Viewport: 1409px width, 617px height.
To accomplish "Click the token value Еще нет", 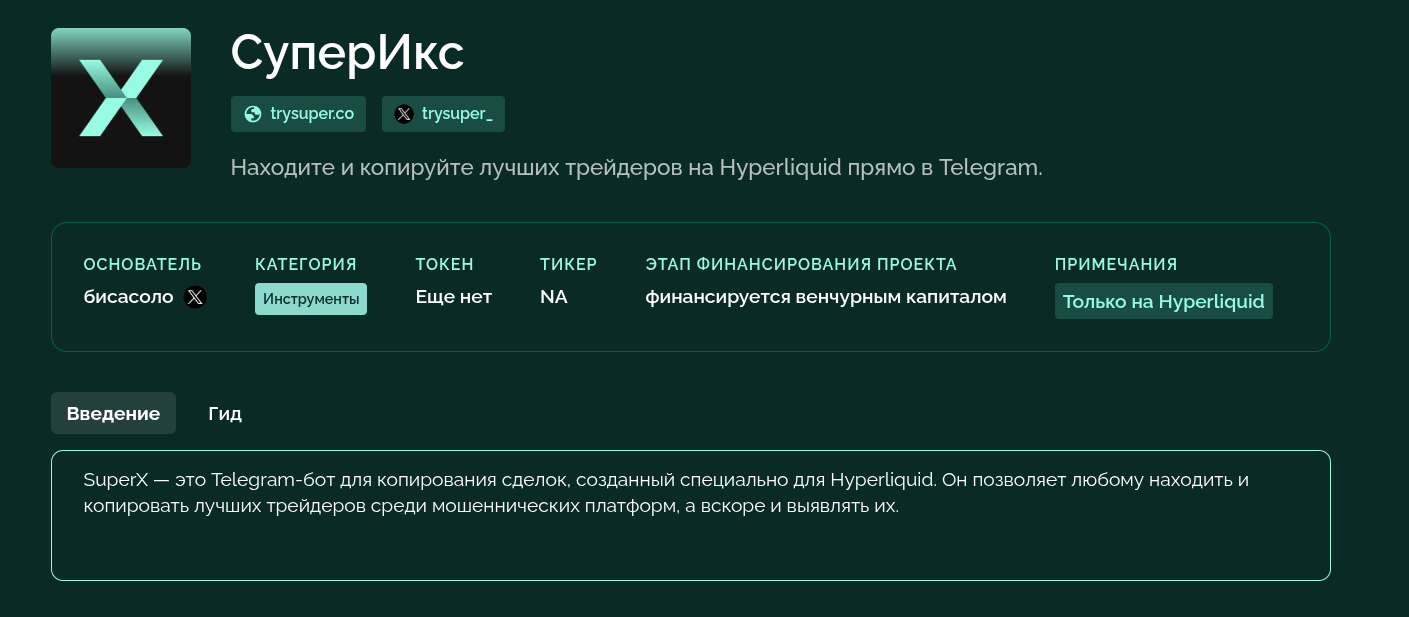I will point(454,297).
